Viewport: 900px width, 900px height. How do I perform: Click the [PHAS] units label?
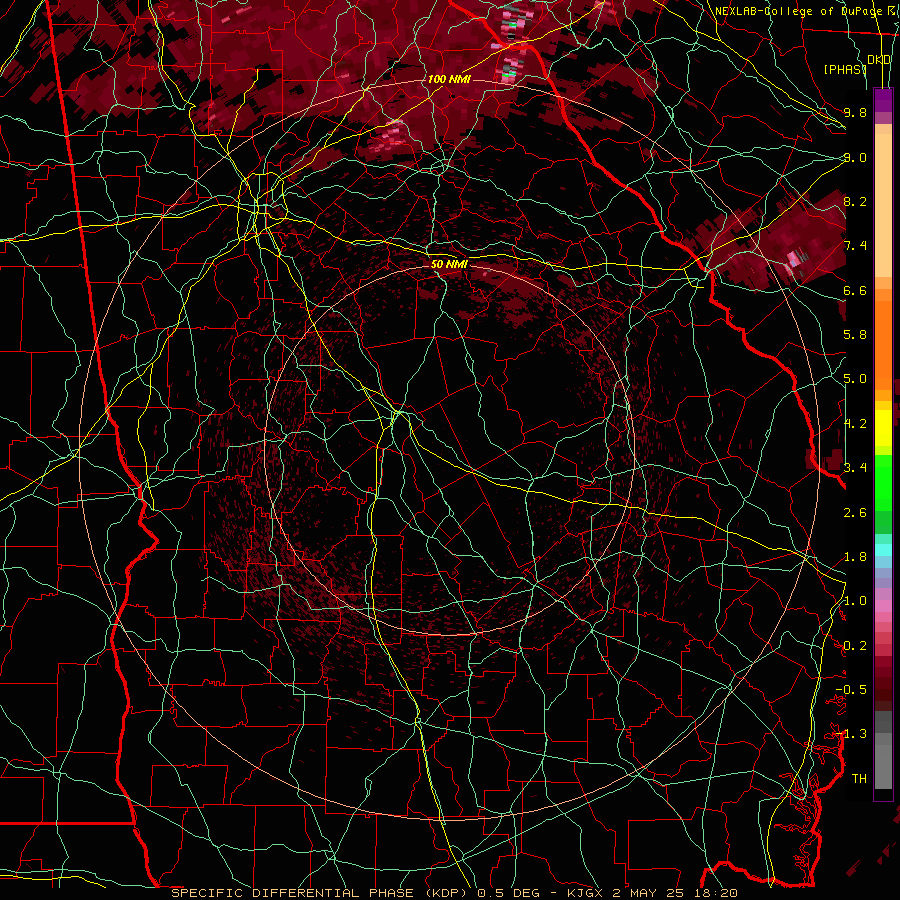(x=845, y=70)
